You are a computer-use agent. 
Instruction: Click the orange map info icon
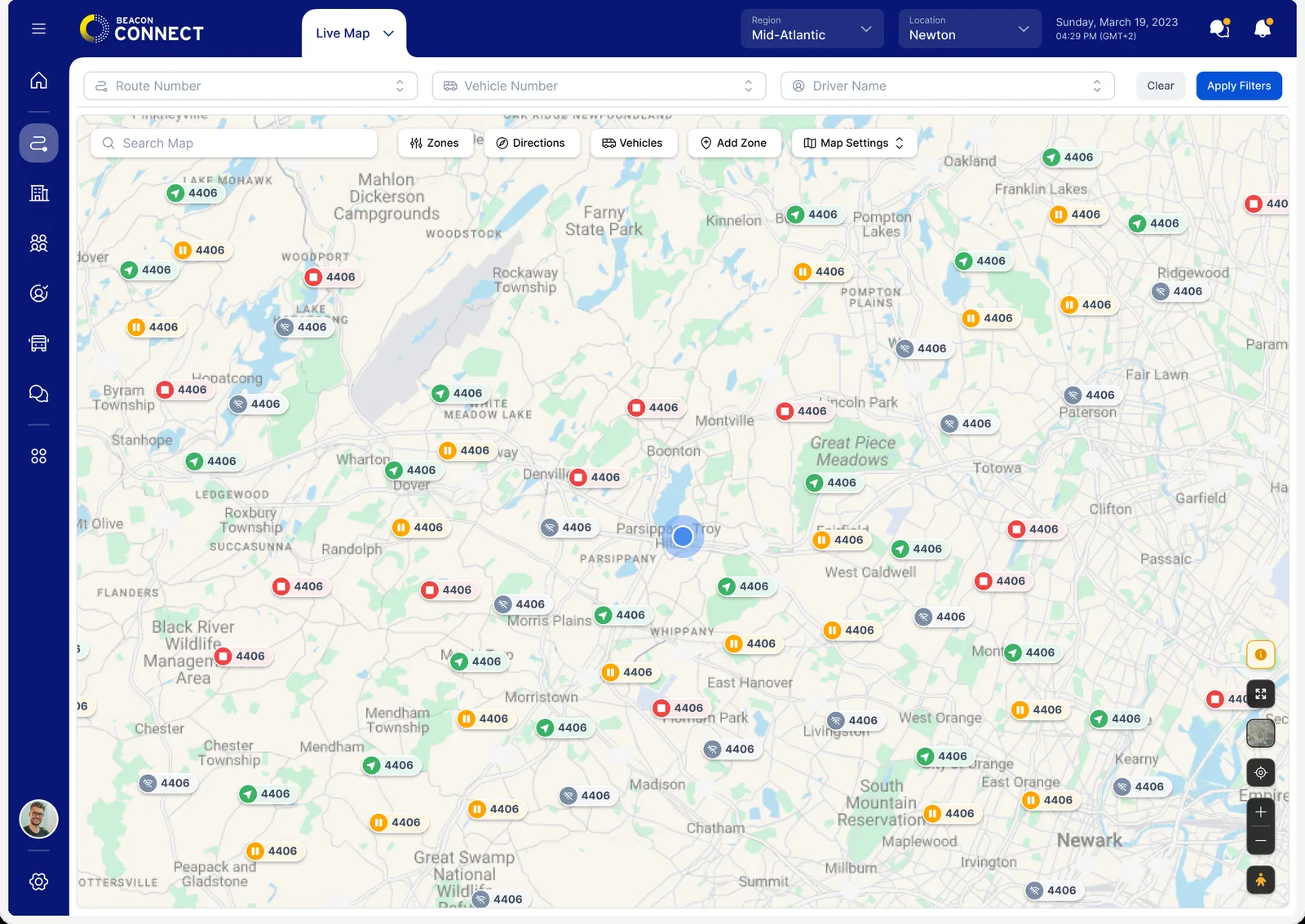1260,654
